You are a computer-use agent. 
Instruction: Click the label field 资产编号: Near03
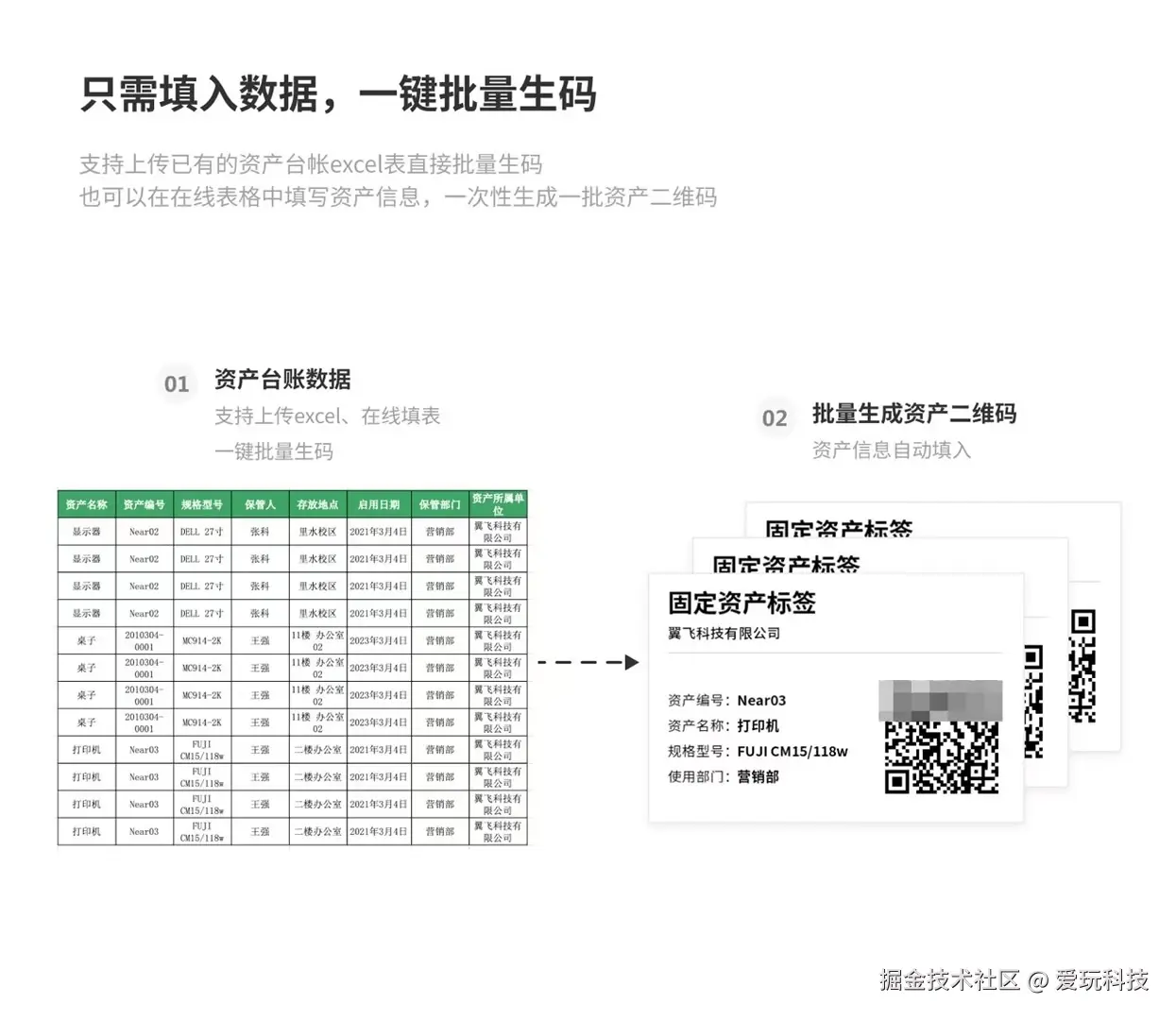click(x=726, y=701)
